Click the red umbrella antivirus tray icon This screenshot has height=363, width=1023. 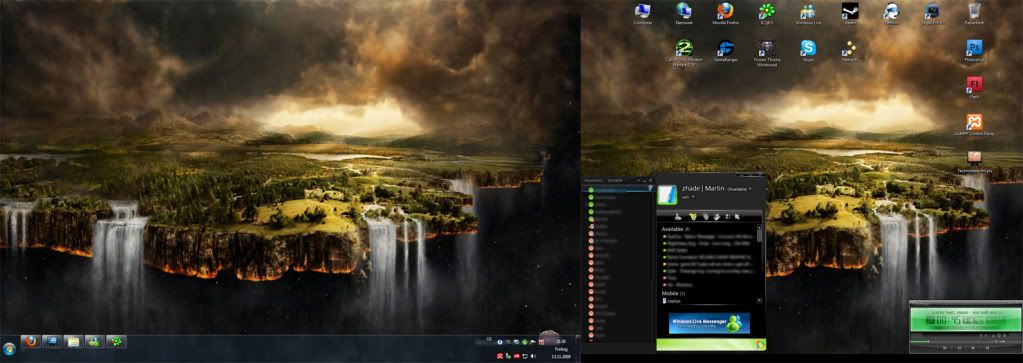pos(500,356)
